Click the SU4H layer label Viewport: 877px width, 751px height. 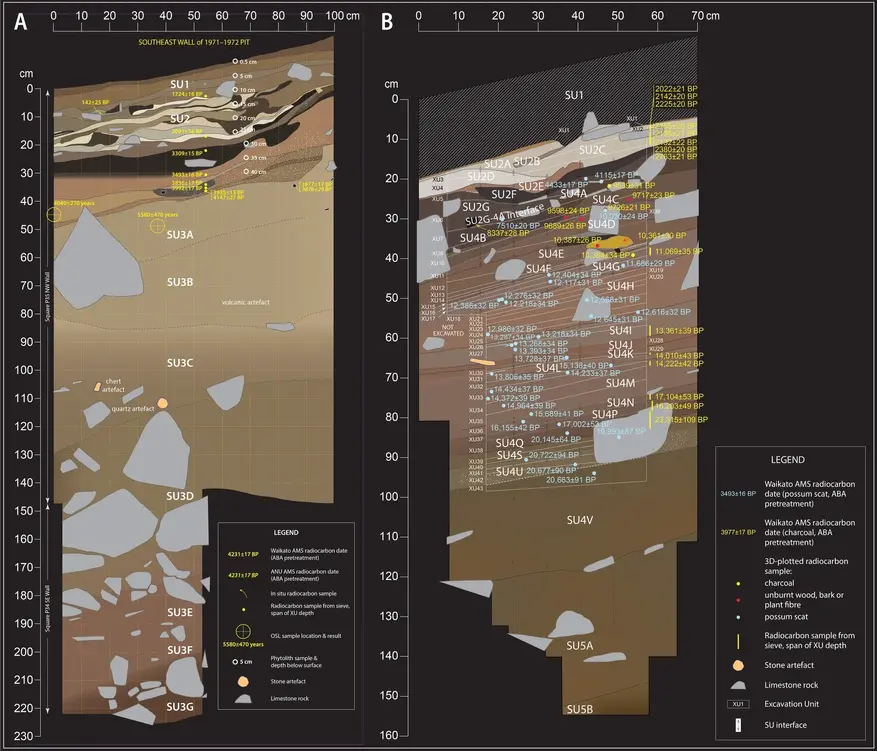[620, 286]
